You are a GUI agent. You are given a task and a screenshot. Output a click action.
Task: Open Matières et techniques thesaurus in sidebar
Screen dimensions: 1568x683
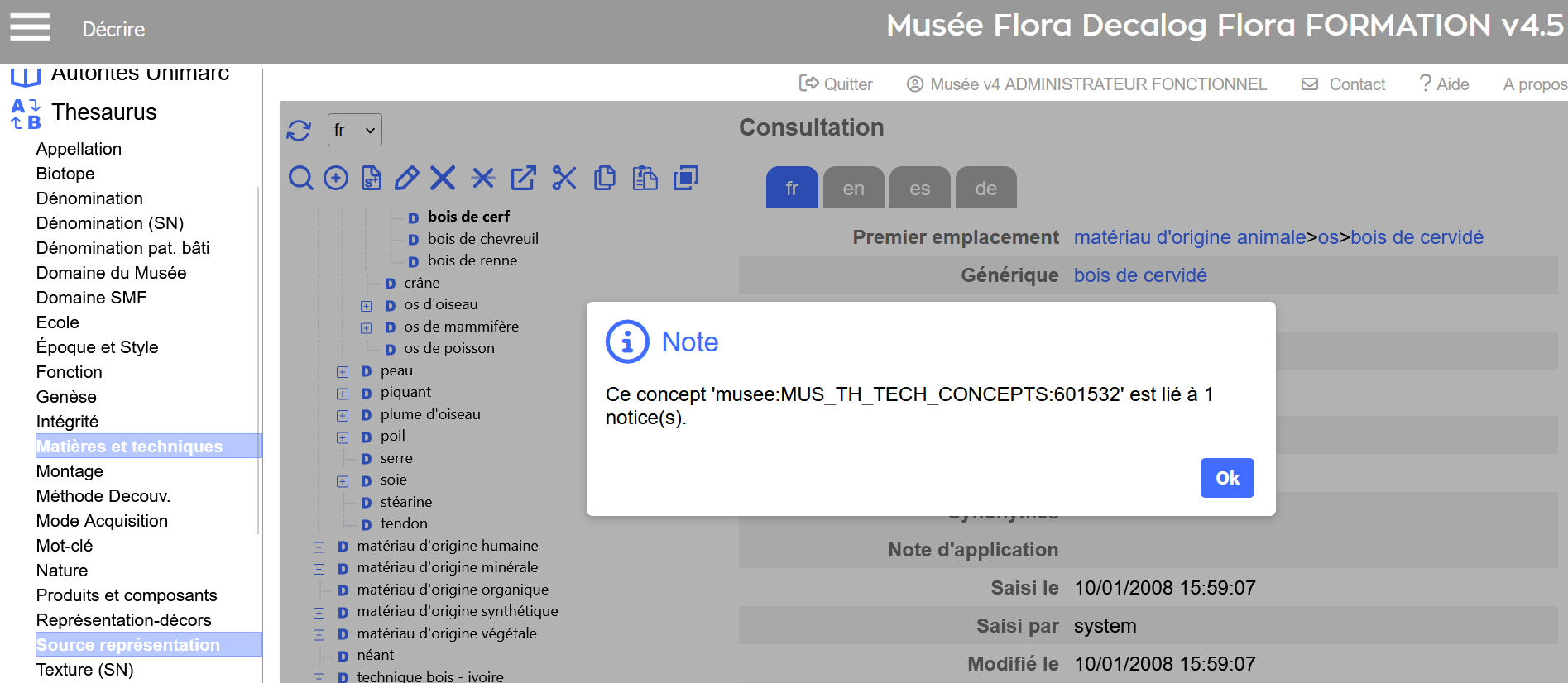(130, 447)
